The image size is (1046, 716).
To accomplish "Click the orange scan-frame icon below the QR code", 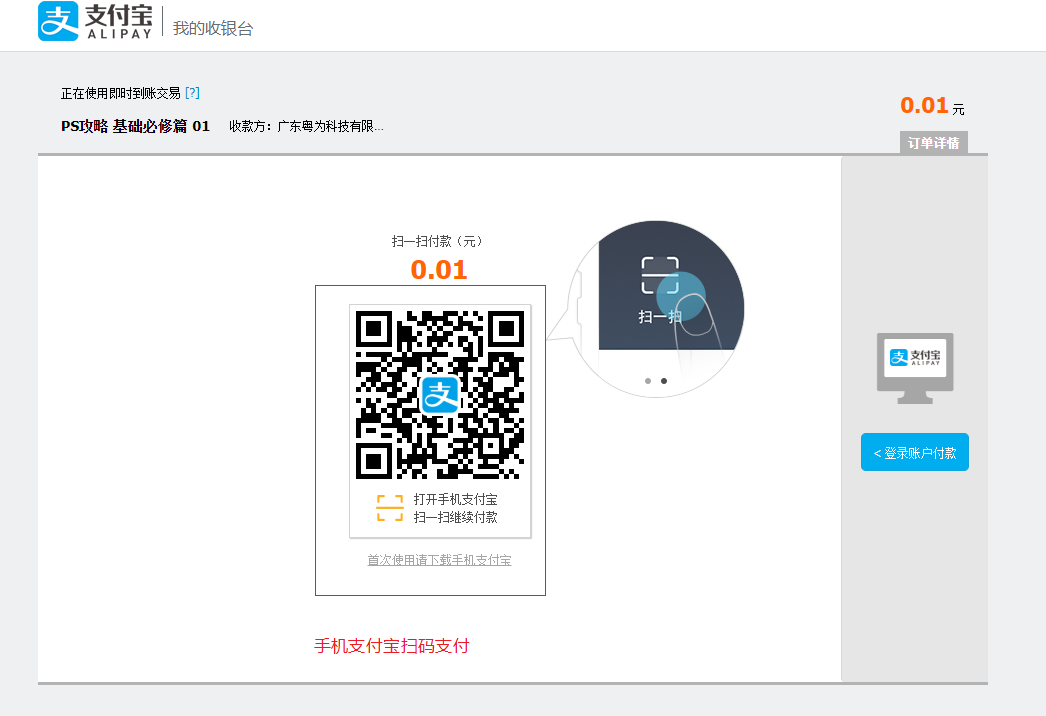I will (x=390, y=508).
